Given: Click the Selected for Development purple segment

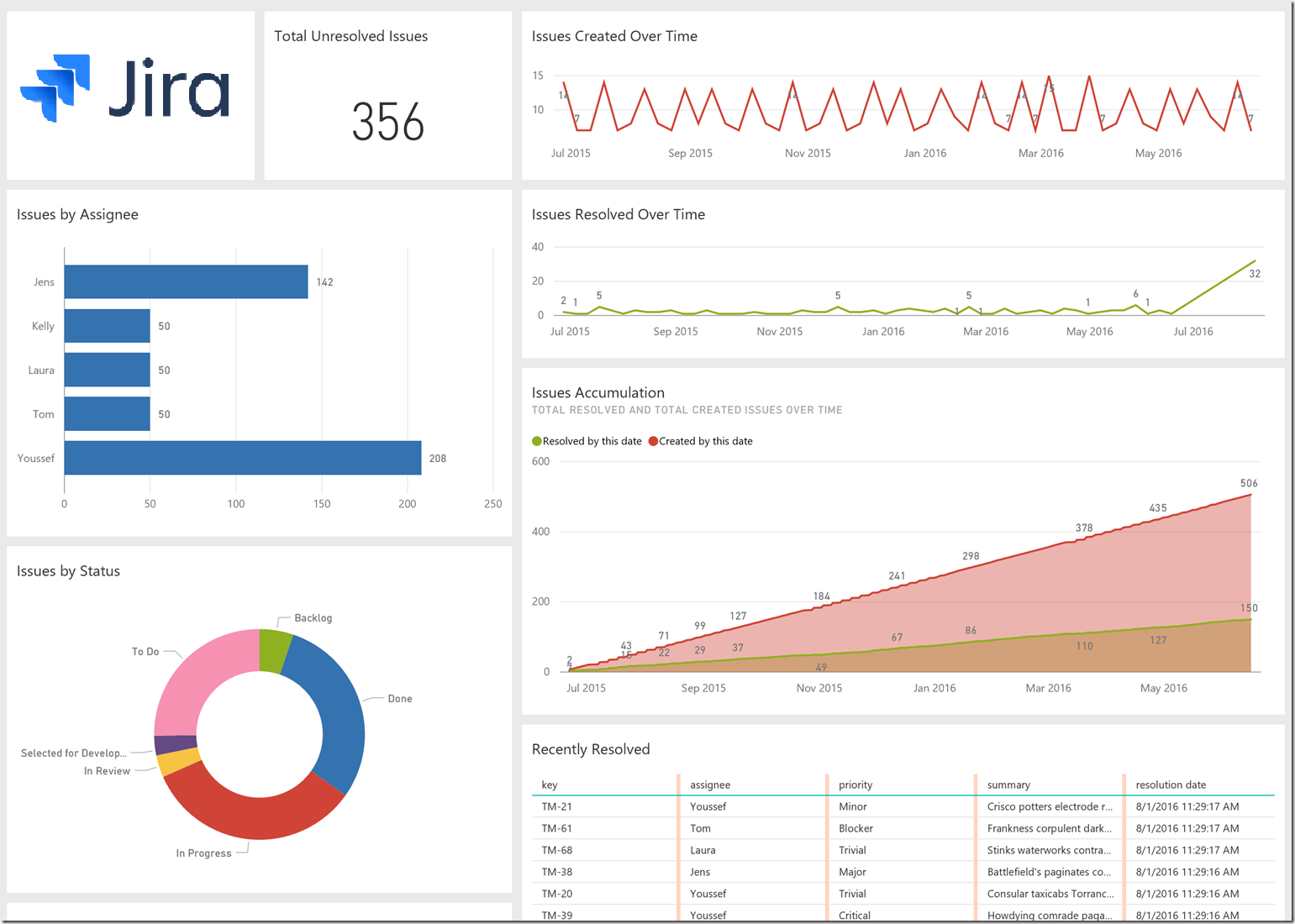Looking at the screenshot, I should point(175,744).
